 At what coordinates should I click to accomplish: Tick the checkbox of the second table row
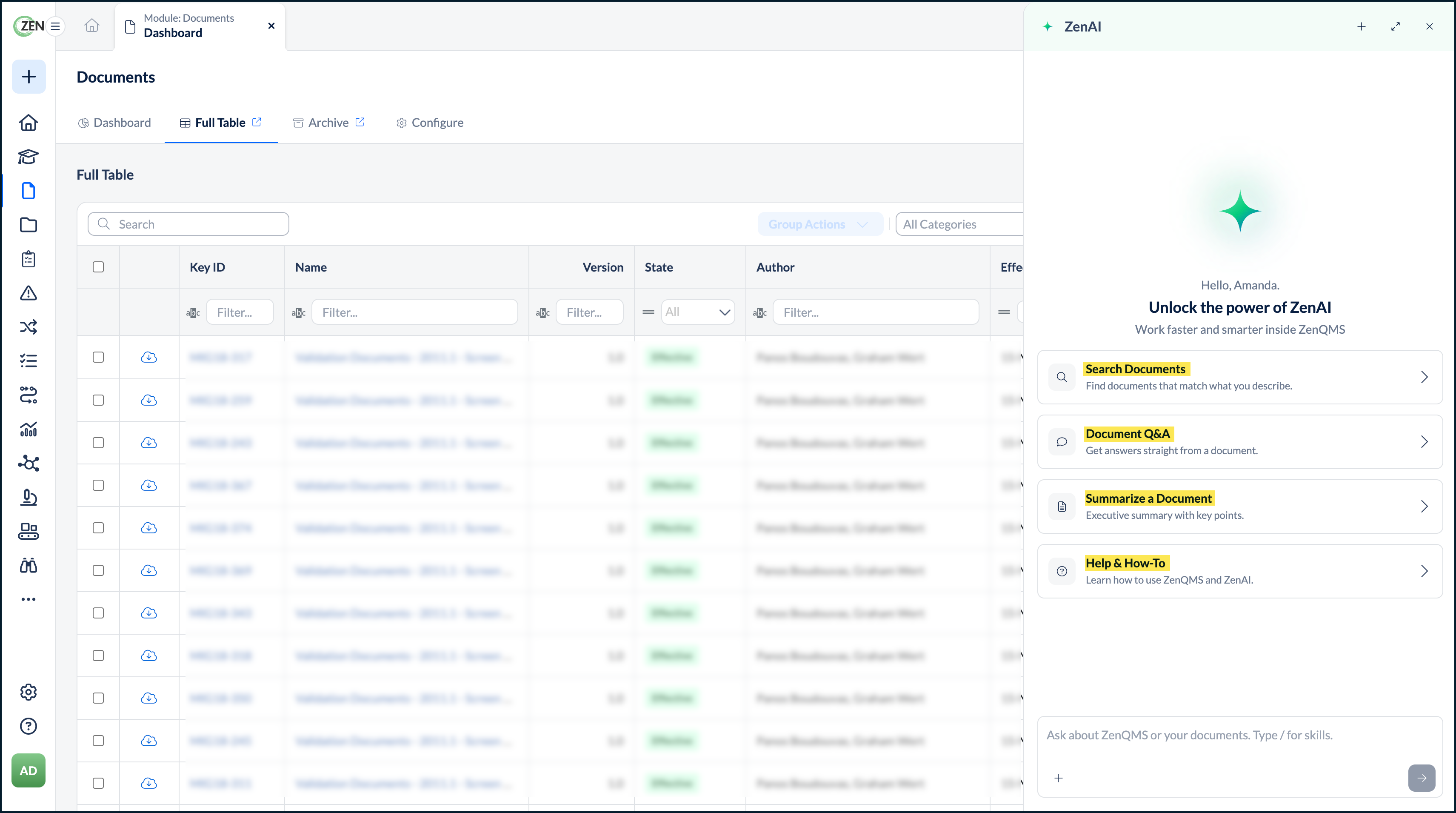(x=98, y=400)
